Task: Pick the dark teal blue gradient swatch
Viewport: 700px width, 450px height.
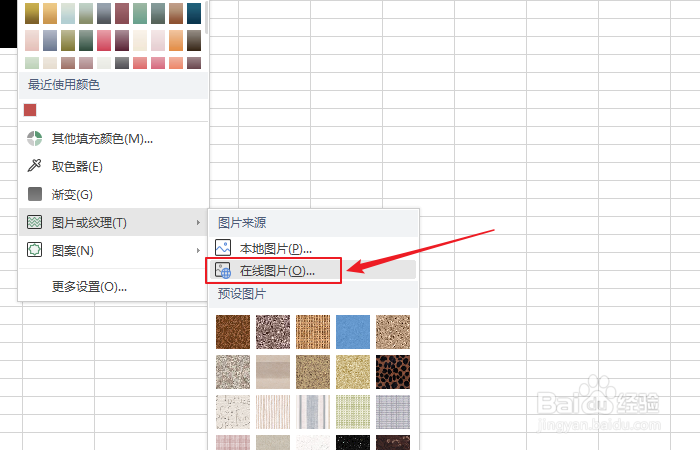Action: tap(194, 13)
